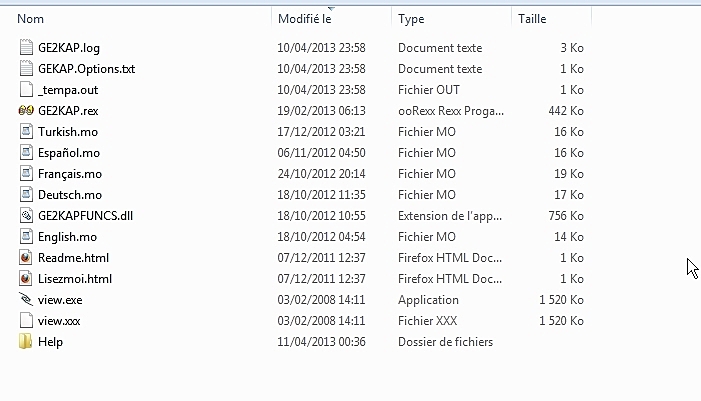
Task: Sort files by the Type column header
Action: pos(411,19)
